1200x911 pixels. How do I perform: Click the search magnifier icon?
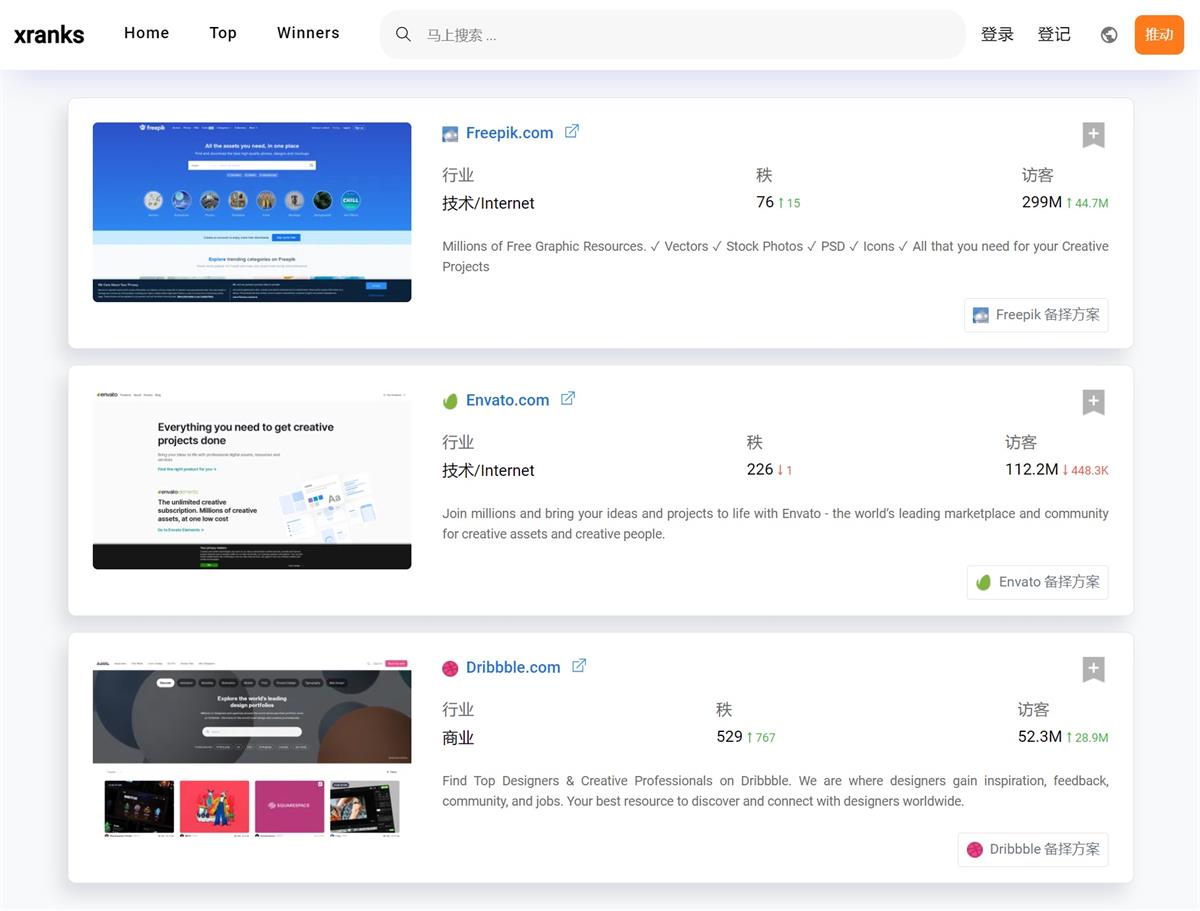click(x=403, y=33)
